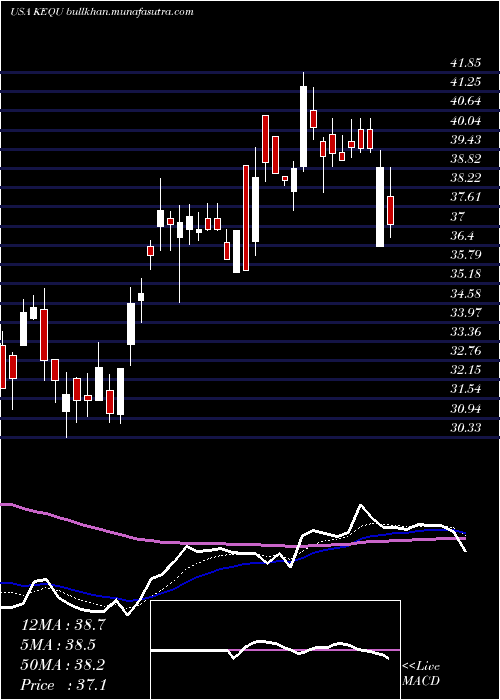The width and height of the screenshot is (500, 700).
Task: Click the tallest white candlestick near 41.25
Action: point(304,126)
